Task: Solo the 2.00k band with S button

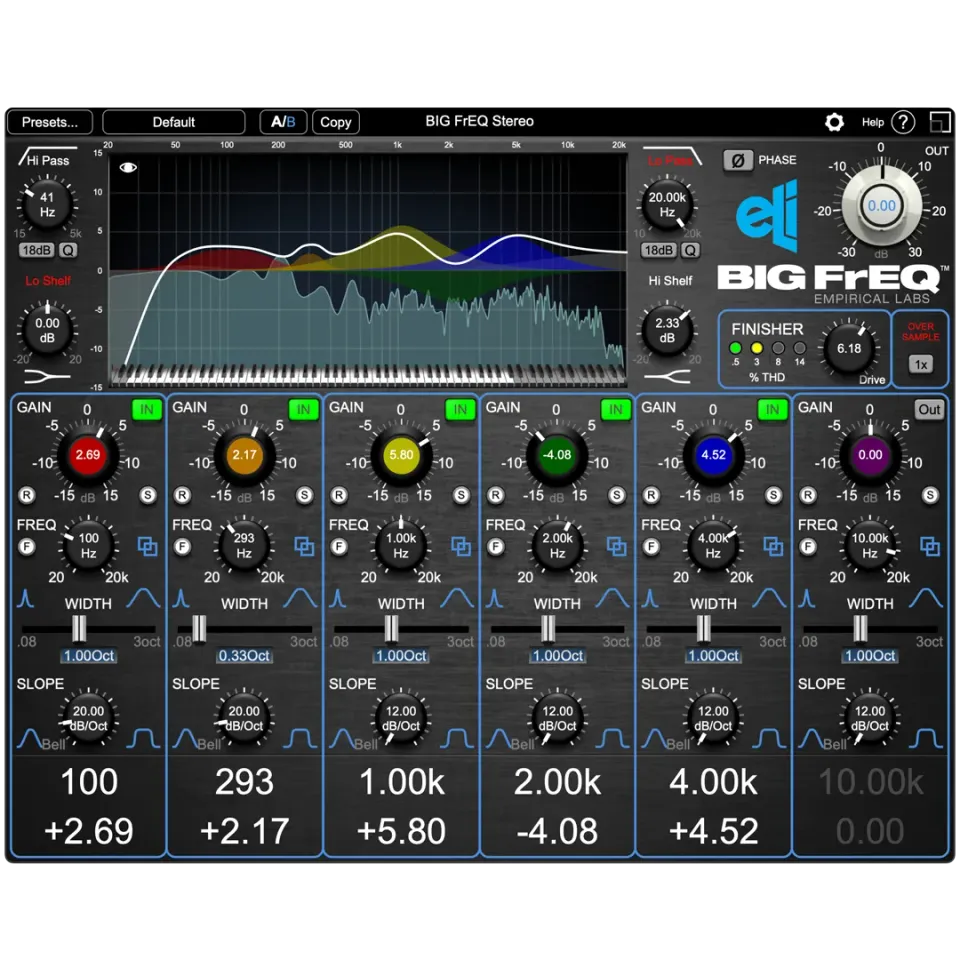Action: click(617, 495)
